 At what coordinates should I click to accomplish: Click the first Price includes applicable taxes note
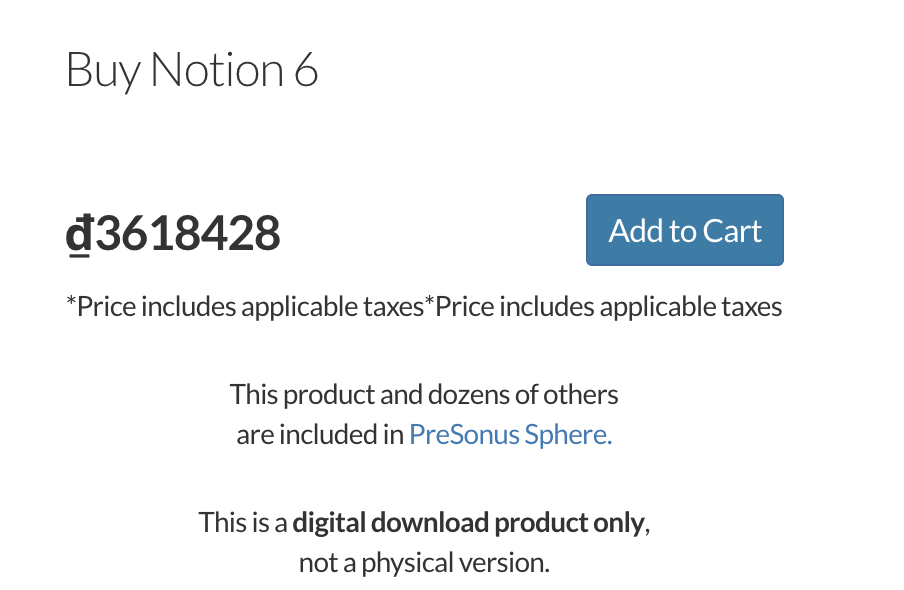pyautogui.click(x=245, y=306)
